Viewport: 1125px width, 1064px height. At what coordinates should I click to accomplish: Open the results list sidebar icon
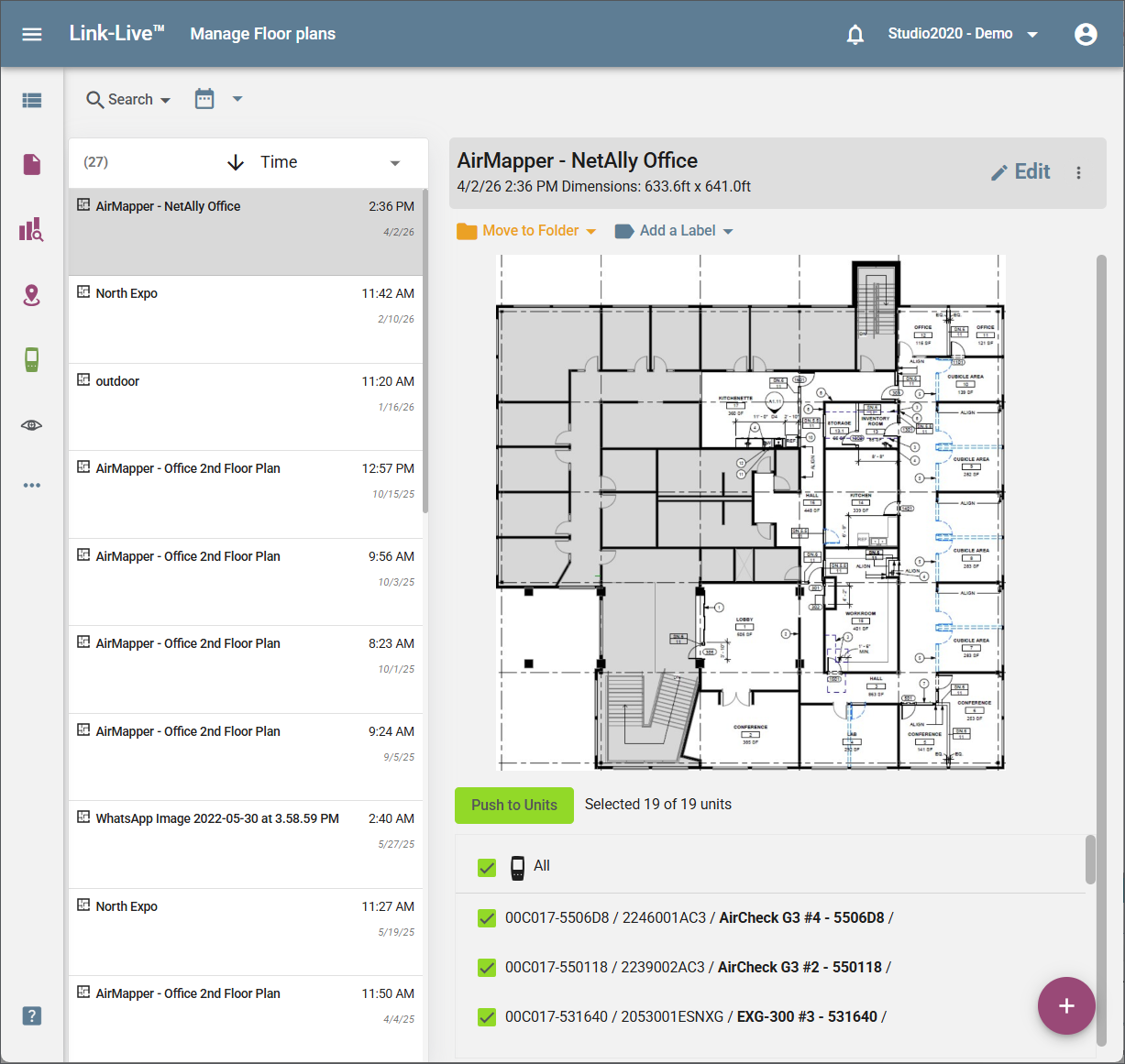click(32, 100)
